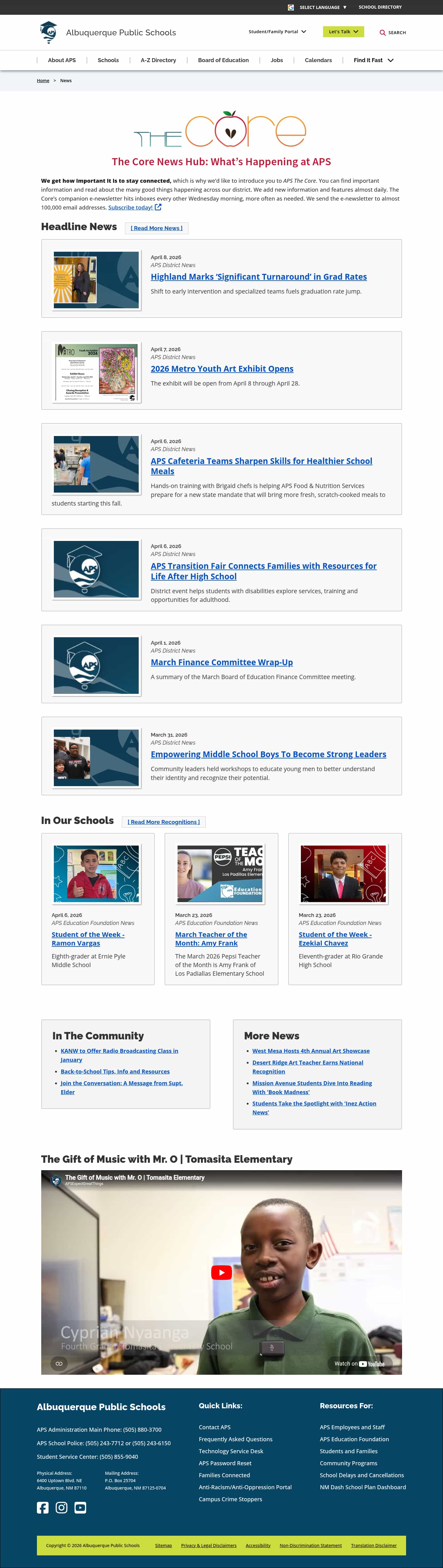The height and width of the screenshot is (1568, 443).
Task: Click the copy link icon on video
Action: point(59,1363)
